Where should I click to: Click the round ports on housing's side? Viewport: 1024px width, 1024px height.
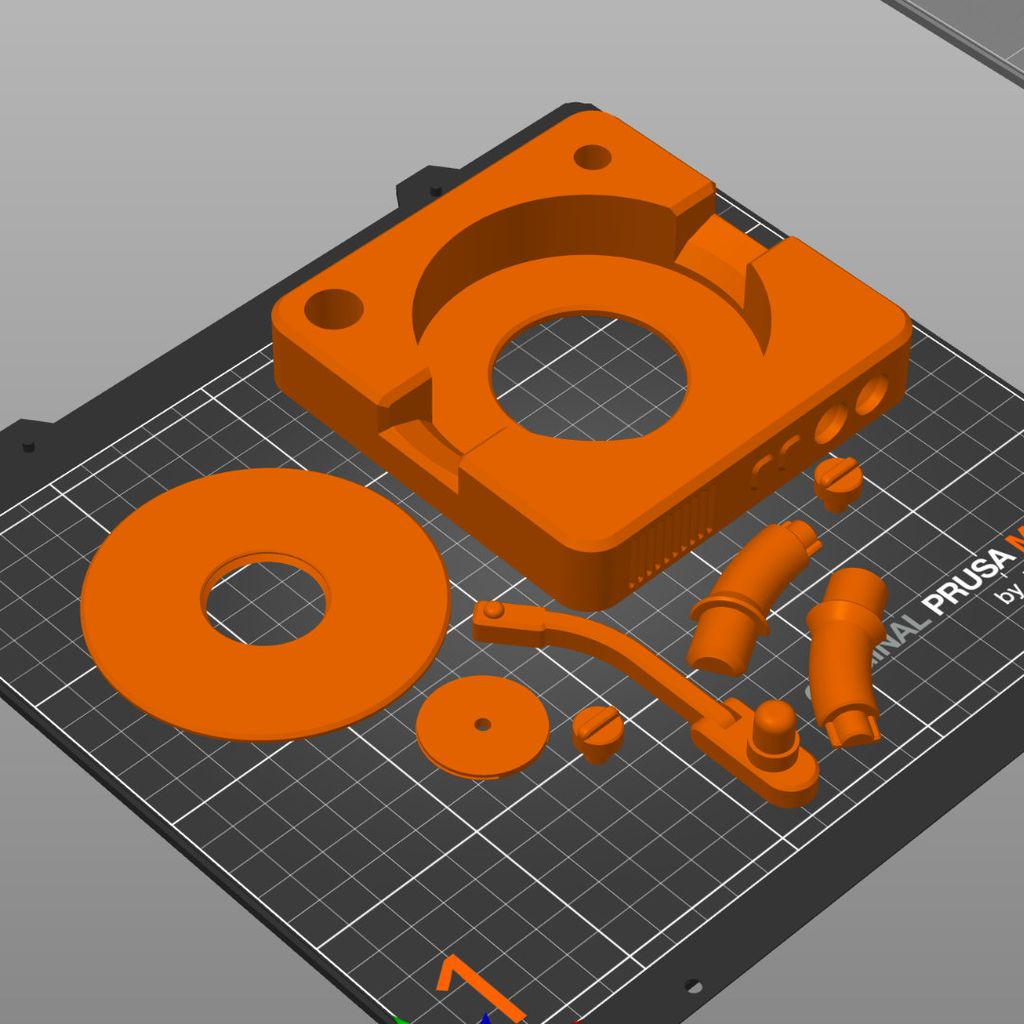[850, 412]
